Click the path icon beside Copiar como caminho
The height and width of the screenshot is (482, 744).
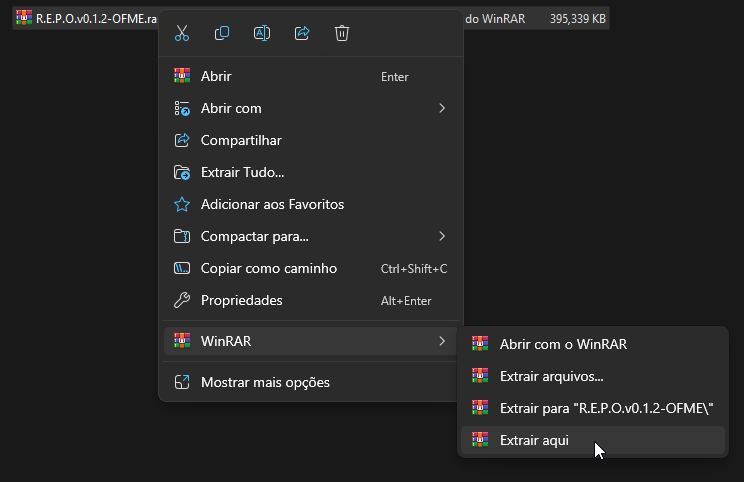(182, 269)
